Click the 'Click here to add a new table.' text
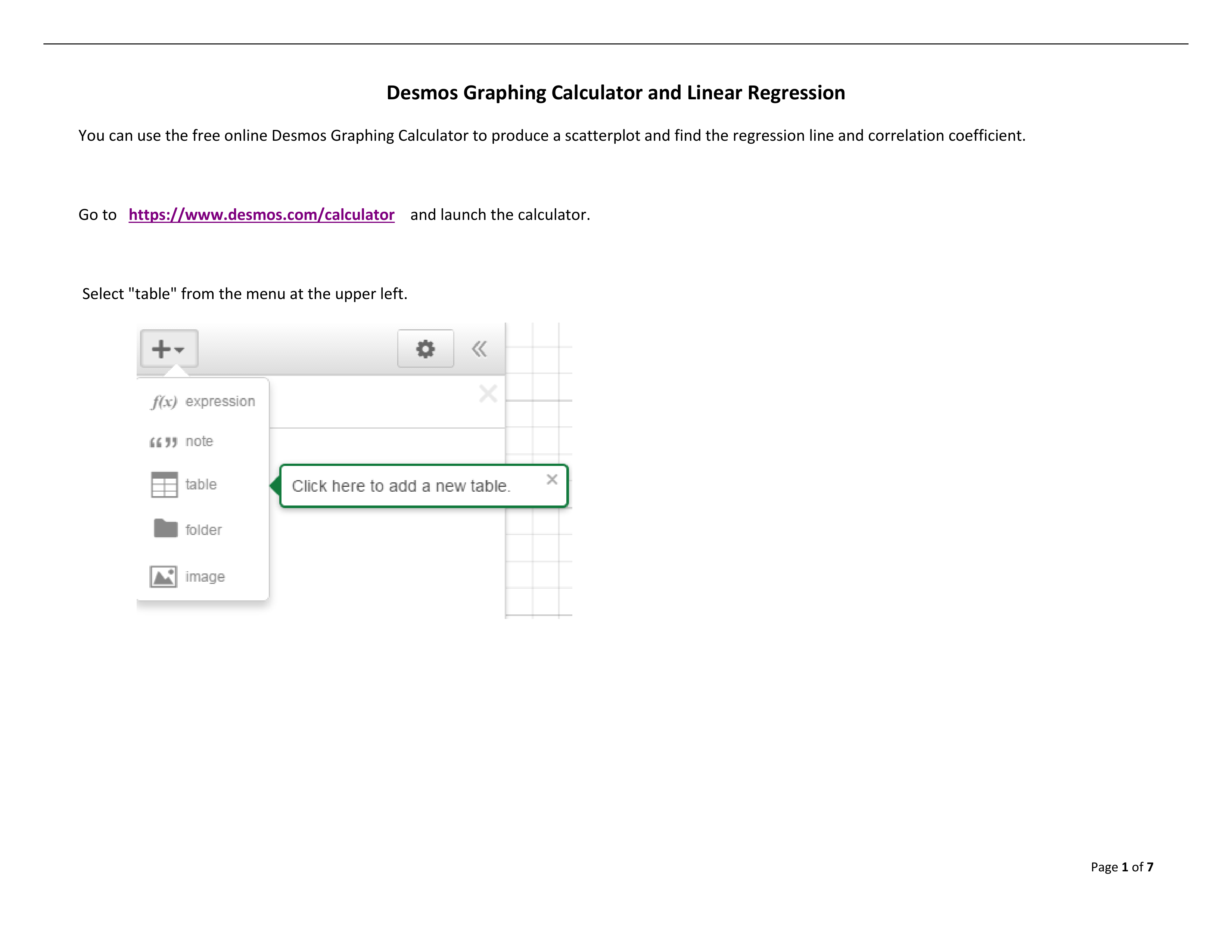 401,486
